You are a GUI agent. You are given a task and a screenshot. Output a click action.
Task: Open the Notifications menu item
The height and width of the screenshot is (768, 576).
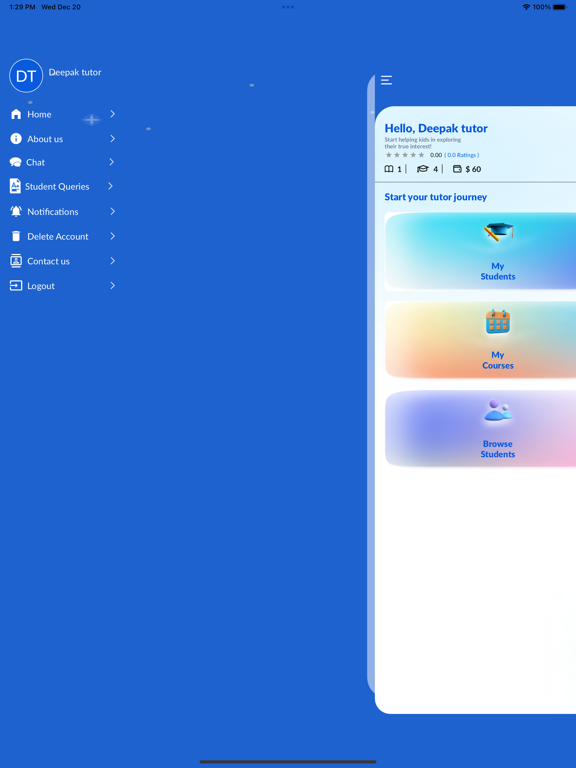click(63, 211)
